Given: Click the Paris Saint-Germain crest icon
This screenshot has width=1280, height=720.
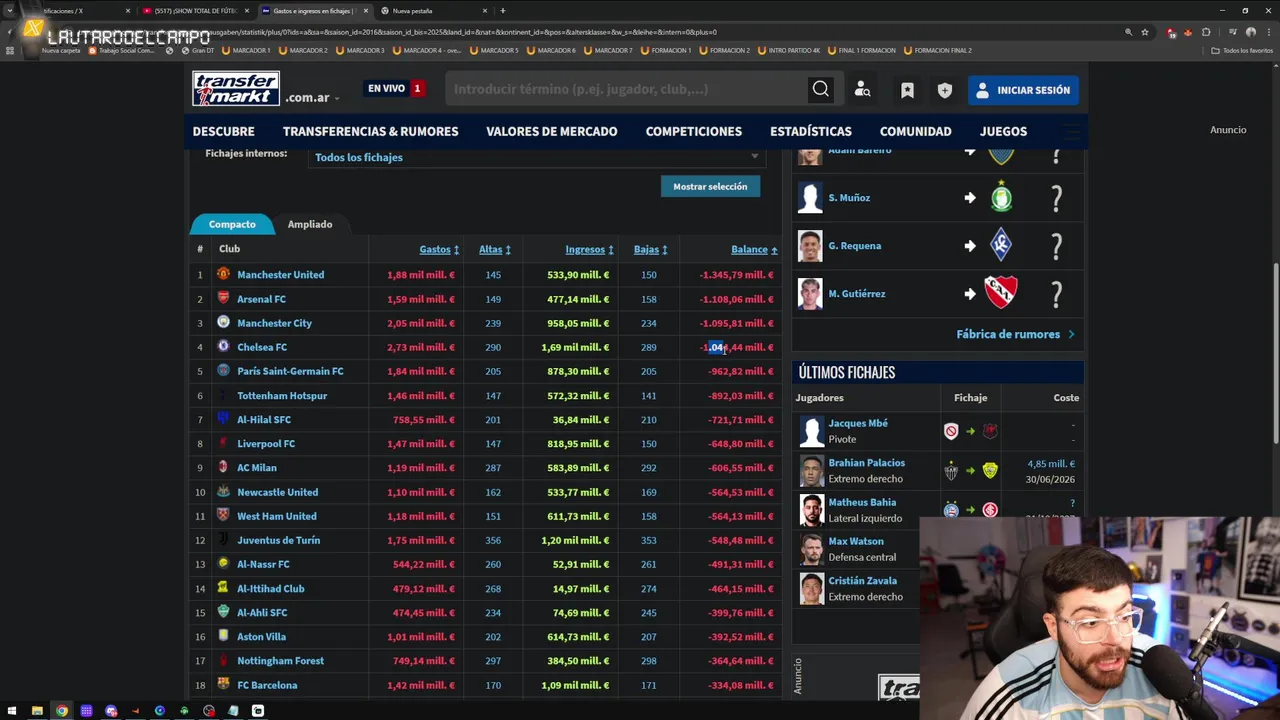Looking at the screenshot, I should 223,370.
